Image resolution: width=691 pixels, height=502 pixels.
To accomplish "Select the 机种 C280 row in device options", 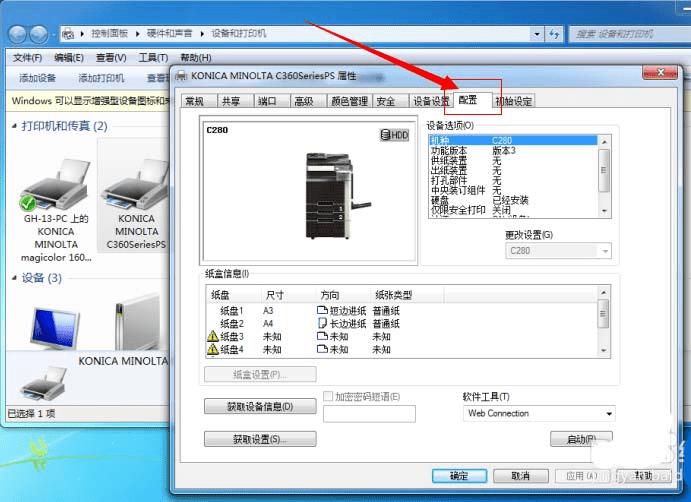I will click(513, 140).
